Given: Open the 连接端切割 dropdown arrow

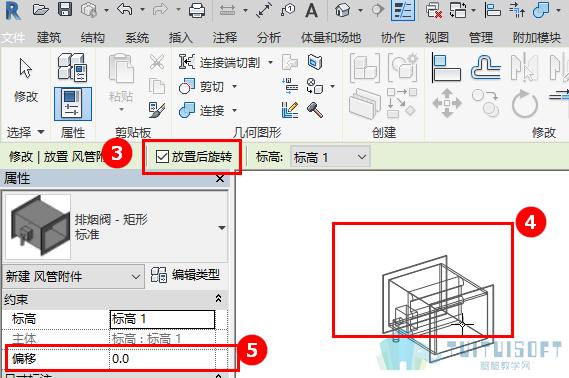Looking at the screenshot, I should point(270,62).
